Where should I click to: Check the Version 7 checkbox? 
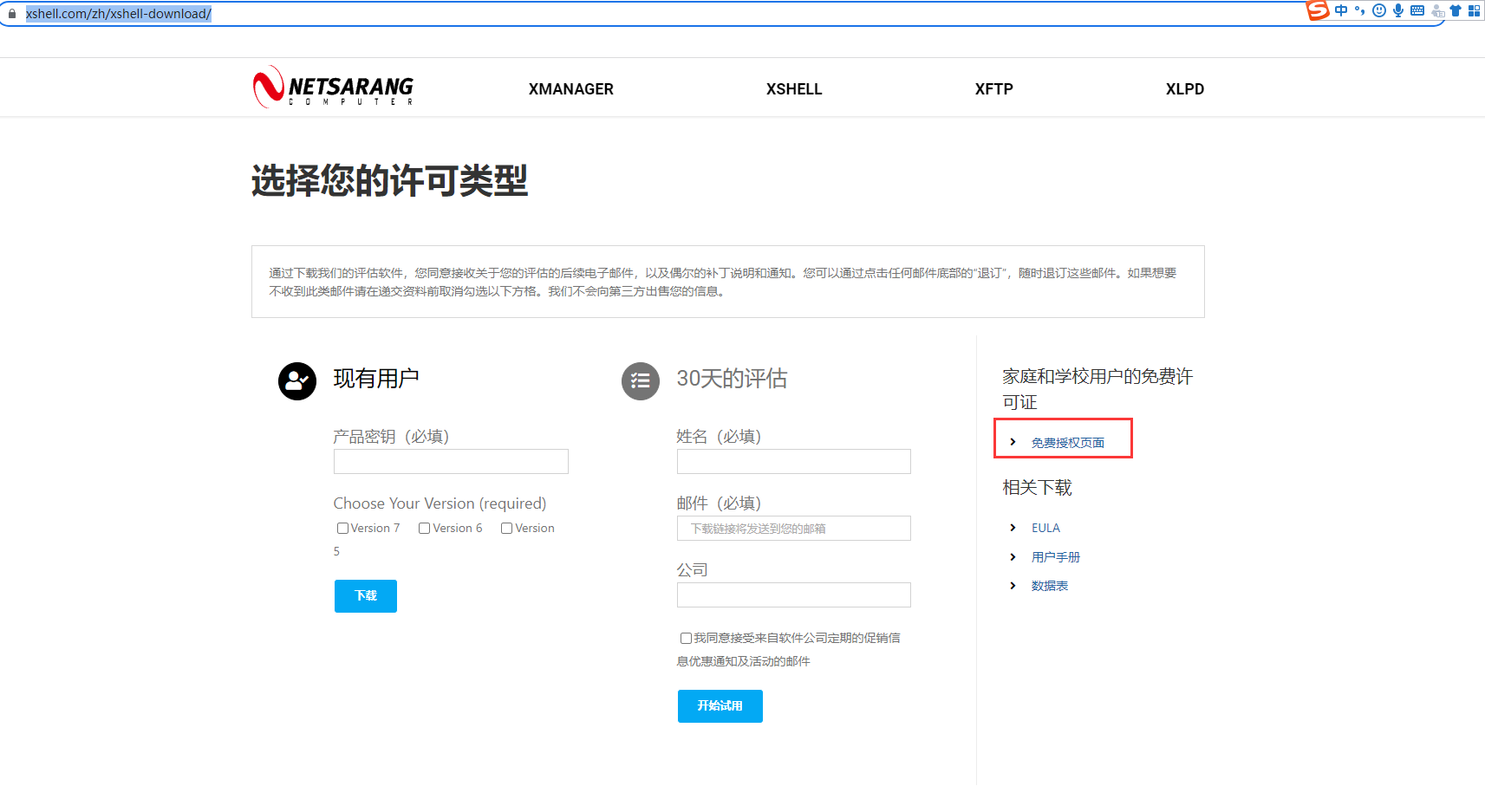pyautogui.click(x=342, y=529)
